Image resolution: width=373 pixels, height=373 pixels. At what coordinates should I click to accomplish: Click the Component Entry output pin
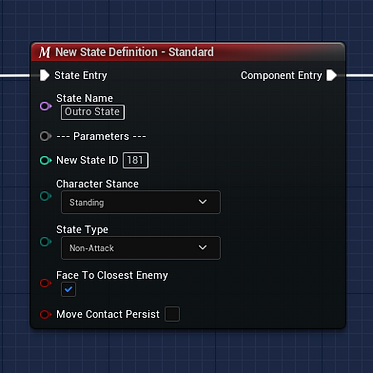click(x=331, y=75)
